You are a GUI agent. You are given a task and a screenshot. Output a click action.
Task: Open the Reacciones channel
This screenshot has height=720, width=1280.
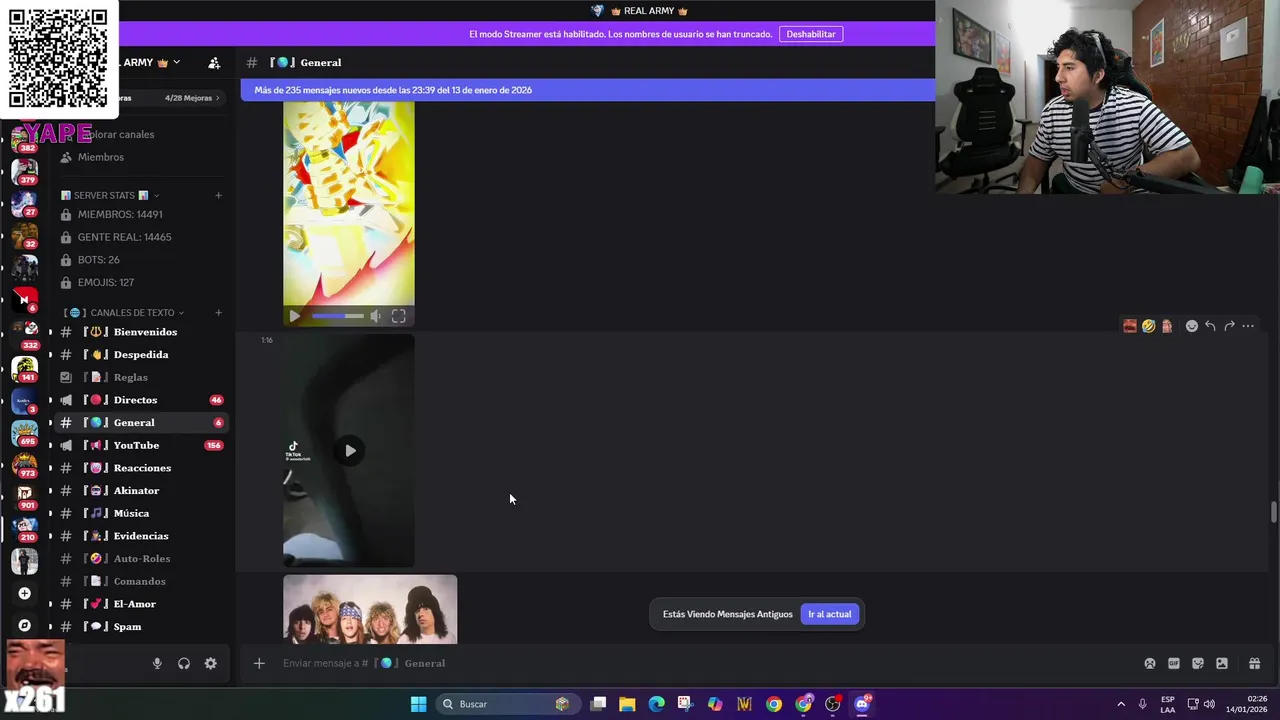click(141, 468)
